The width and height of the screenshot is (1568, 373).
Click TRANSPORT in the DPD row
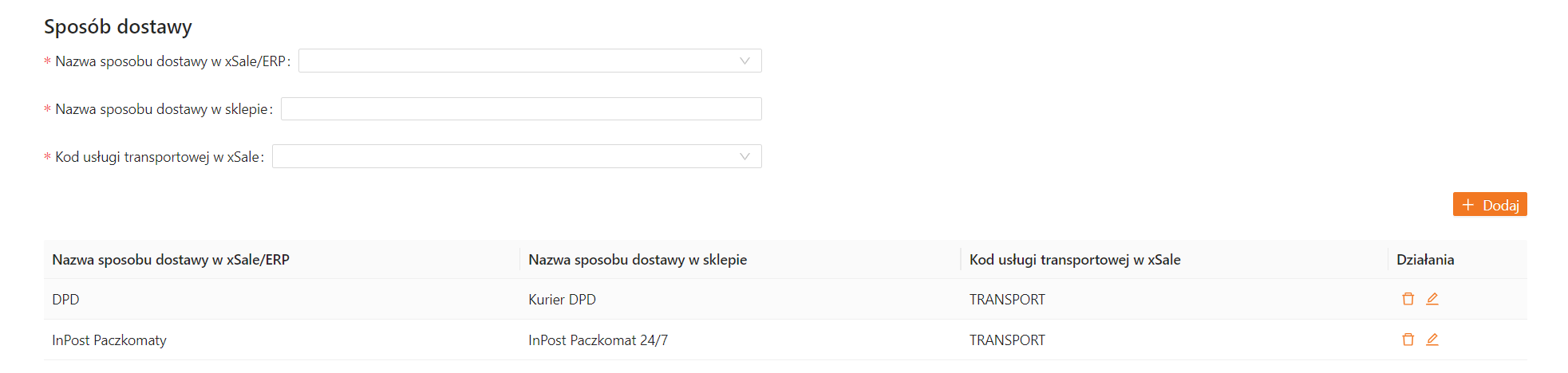pos(1007,300)
